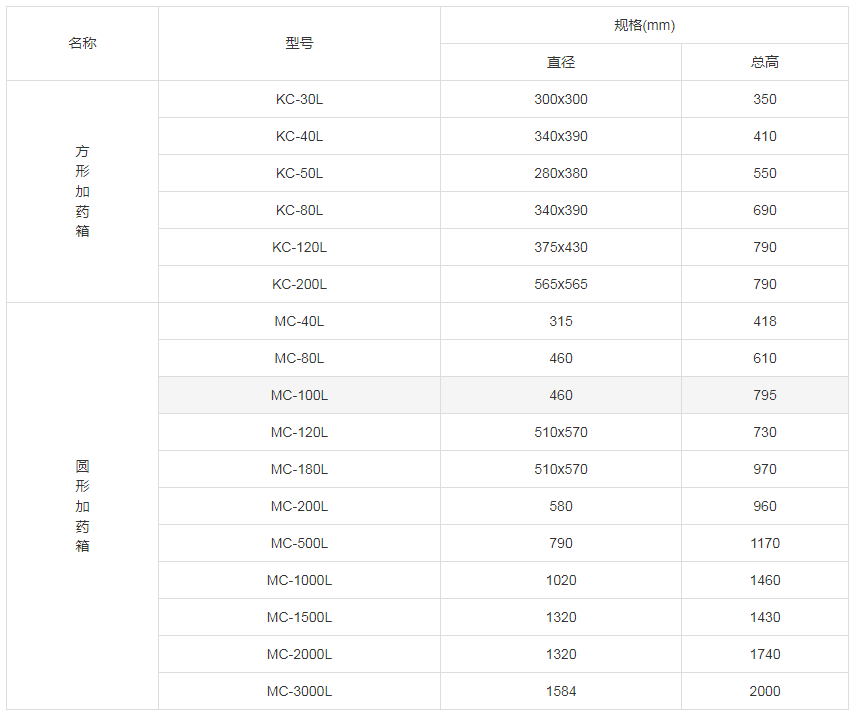Click the 1584 diameter value
861x716 pixels.
[561, 691]
